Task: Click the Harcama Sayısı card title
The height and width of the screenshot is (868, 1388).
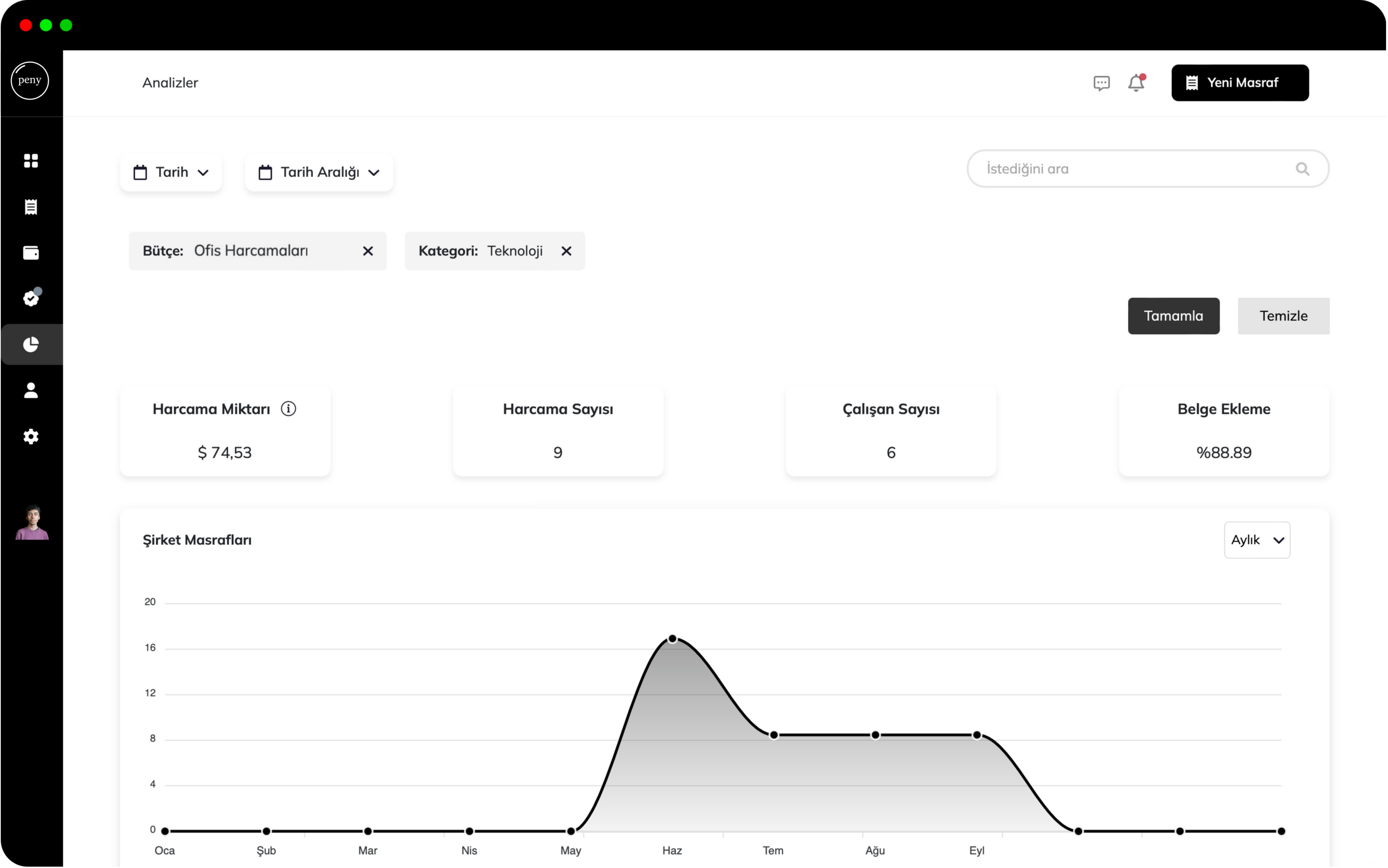Action: tap(558, 409)
